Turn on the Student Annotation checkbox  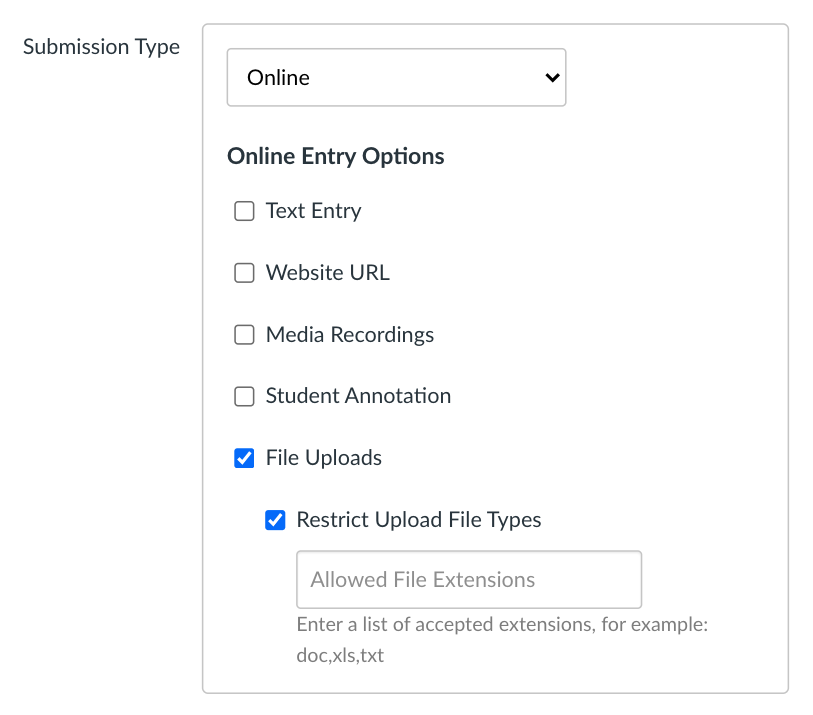click(244, 397)
